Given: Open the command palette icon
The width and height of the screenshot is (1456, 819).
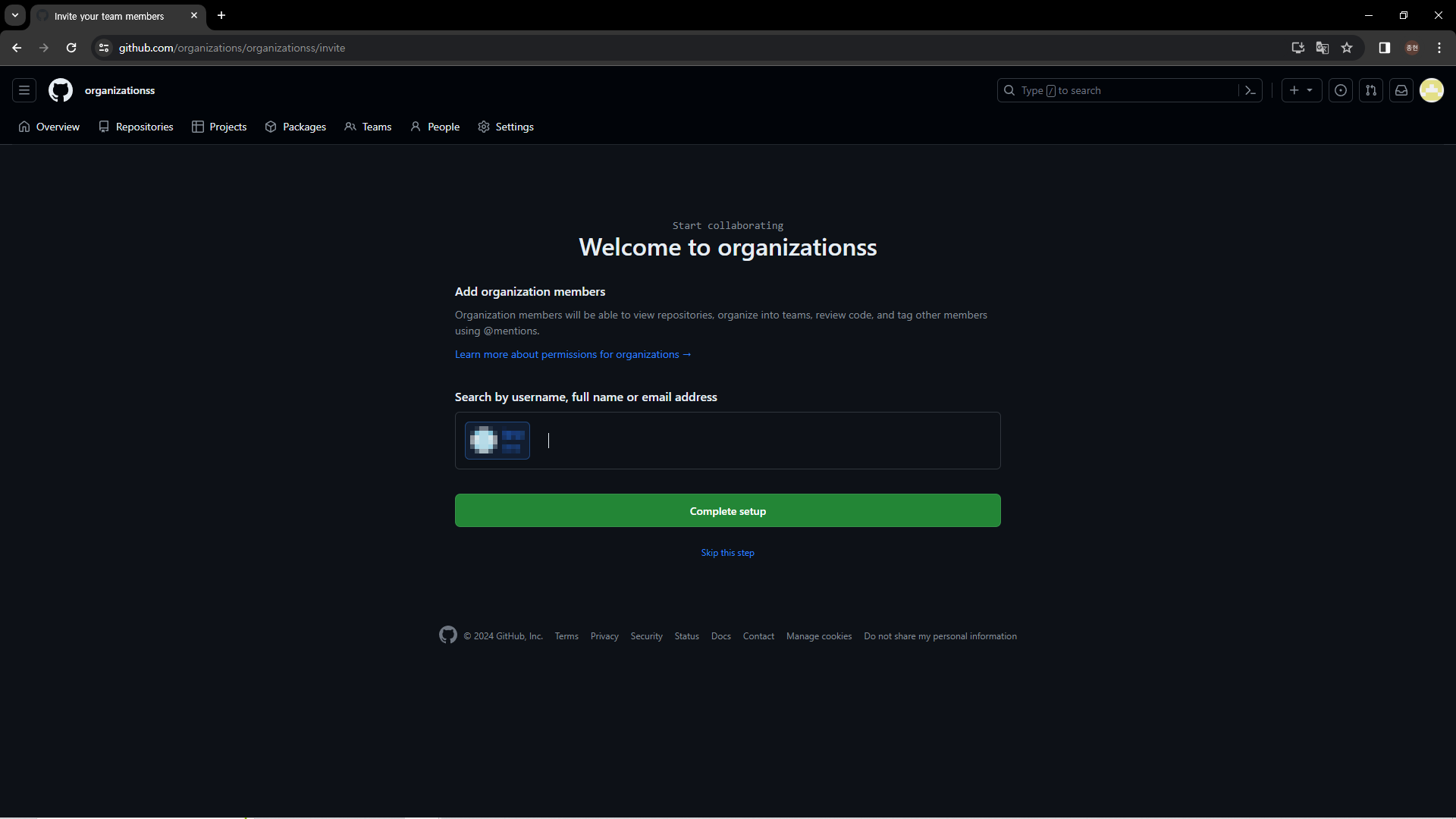Looking at the screenshot, I should tap(1250, 90).
